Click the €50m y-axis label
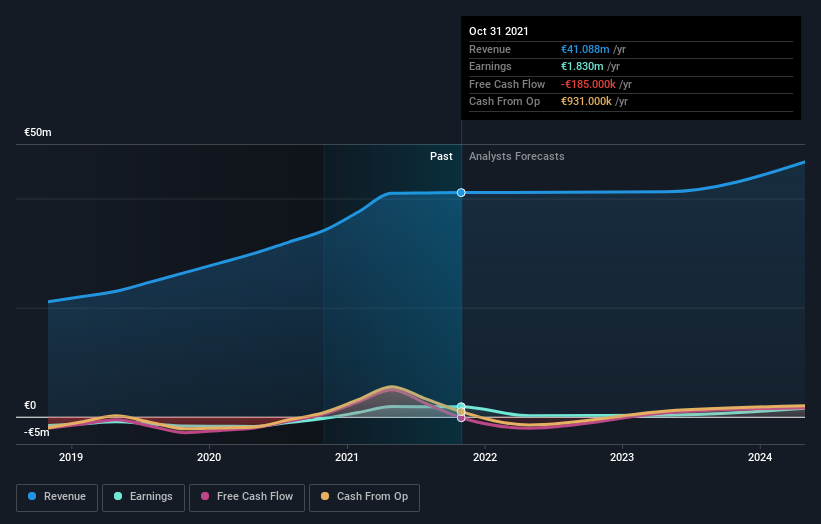This screenshot has height=524, width=821. (38, 132)
